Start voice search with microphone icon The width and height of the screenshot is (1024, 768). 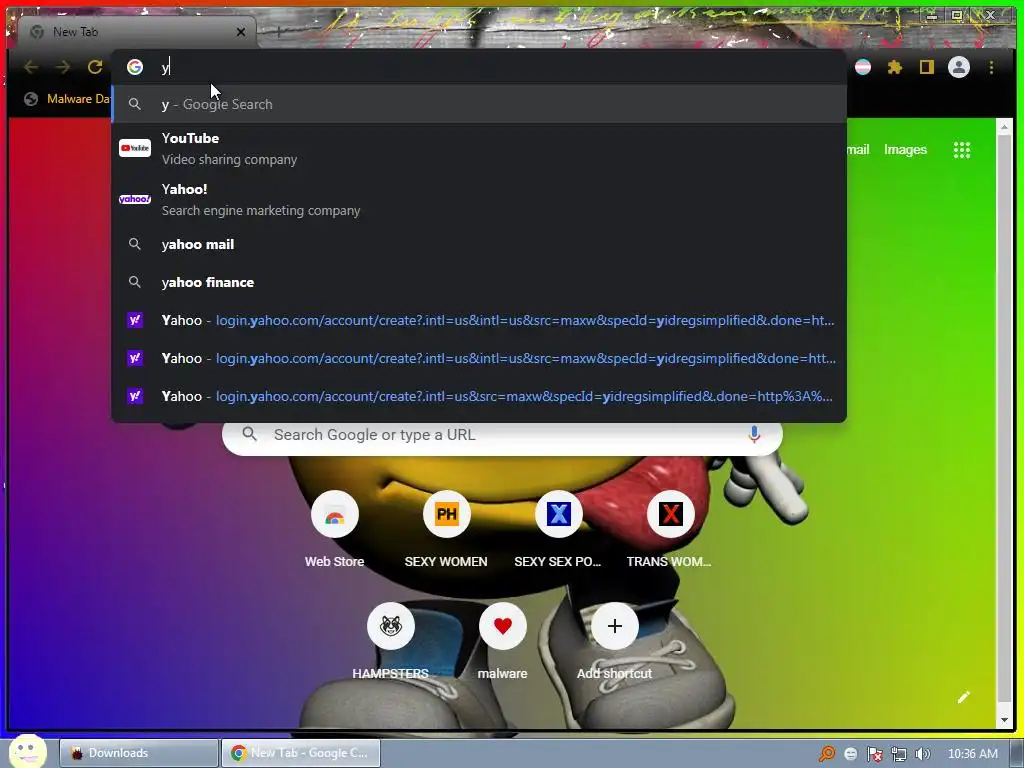coord(754,434)
